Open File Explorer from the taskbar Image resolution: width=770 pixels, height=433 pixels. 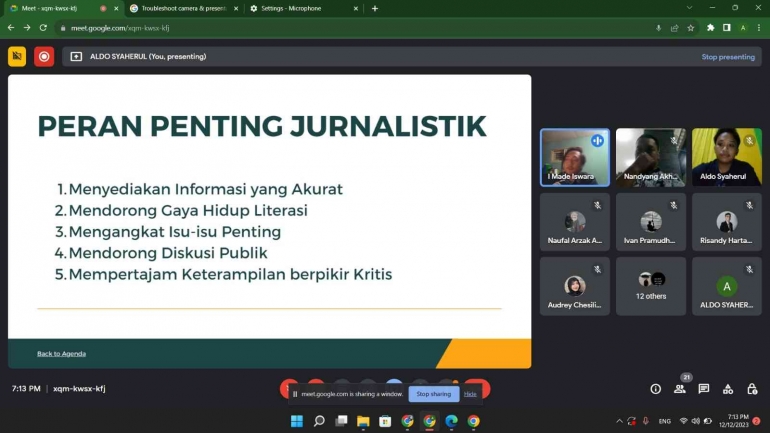click(363, 421)
